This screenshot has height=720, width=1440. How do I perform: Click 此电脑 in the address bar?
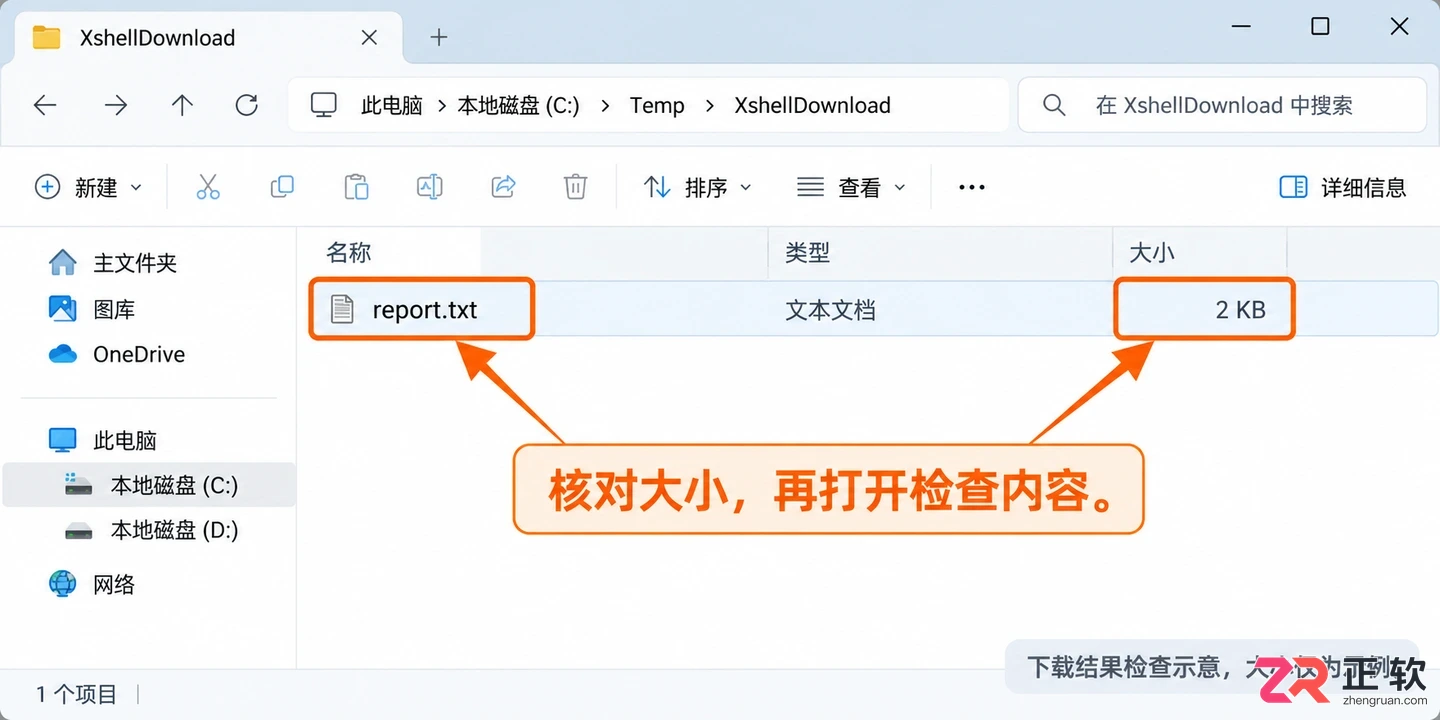point(391,105)
